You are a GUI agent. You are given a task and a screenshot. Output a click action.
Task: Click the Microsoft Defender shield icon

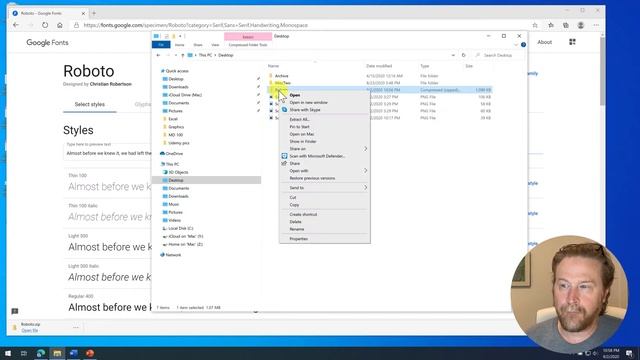coord(284,156)
